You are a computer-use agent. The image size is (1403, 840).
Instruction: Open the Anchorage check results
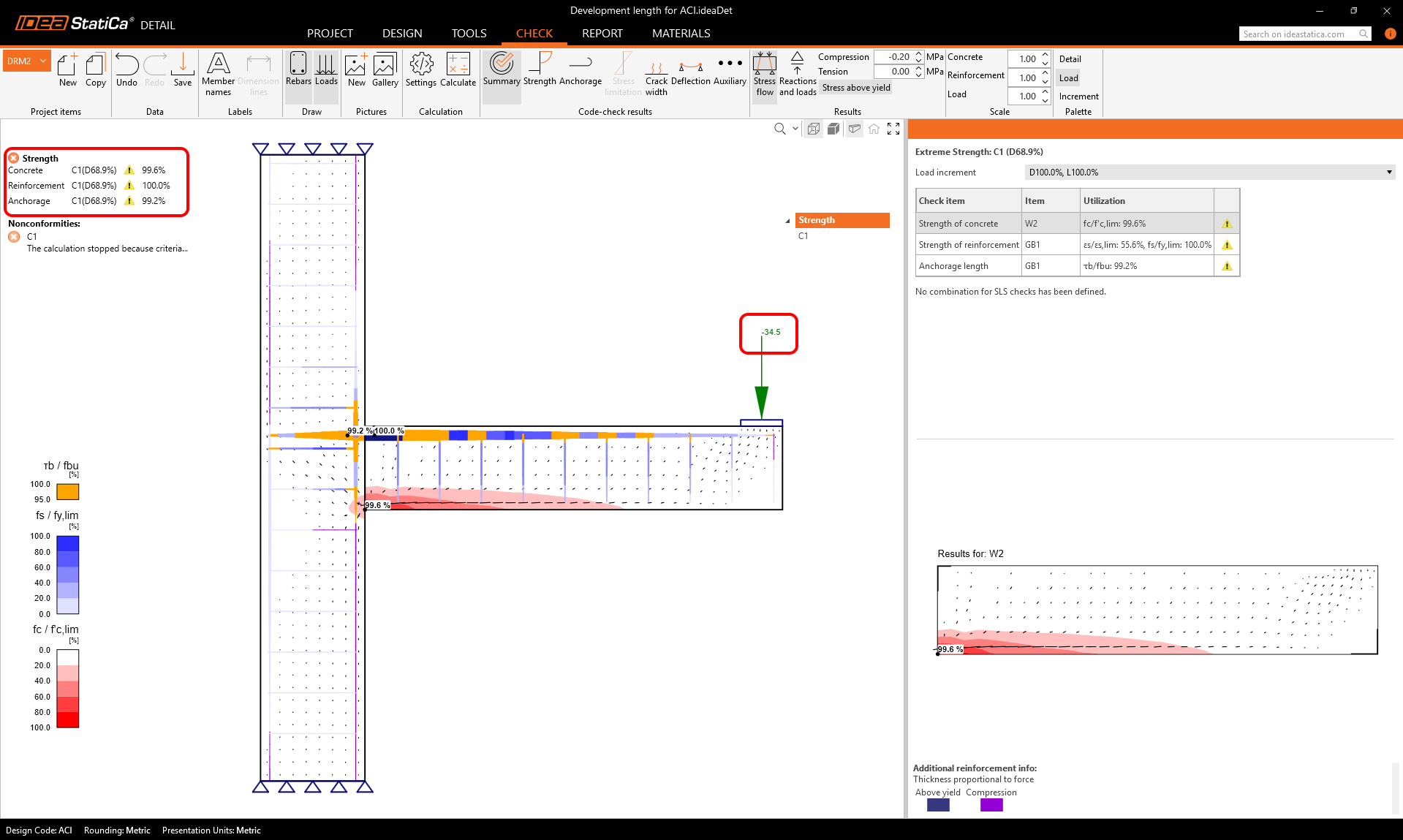point(580,70)
